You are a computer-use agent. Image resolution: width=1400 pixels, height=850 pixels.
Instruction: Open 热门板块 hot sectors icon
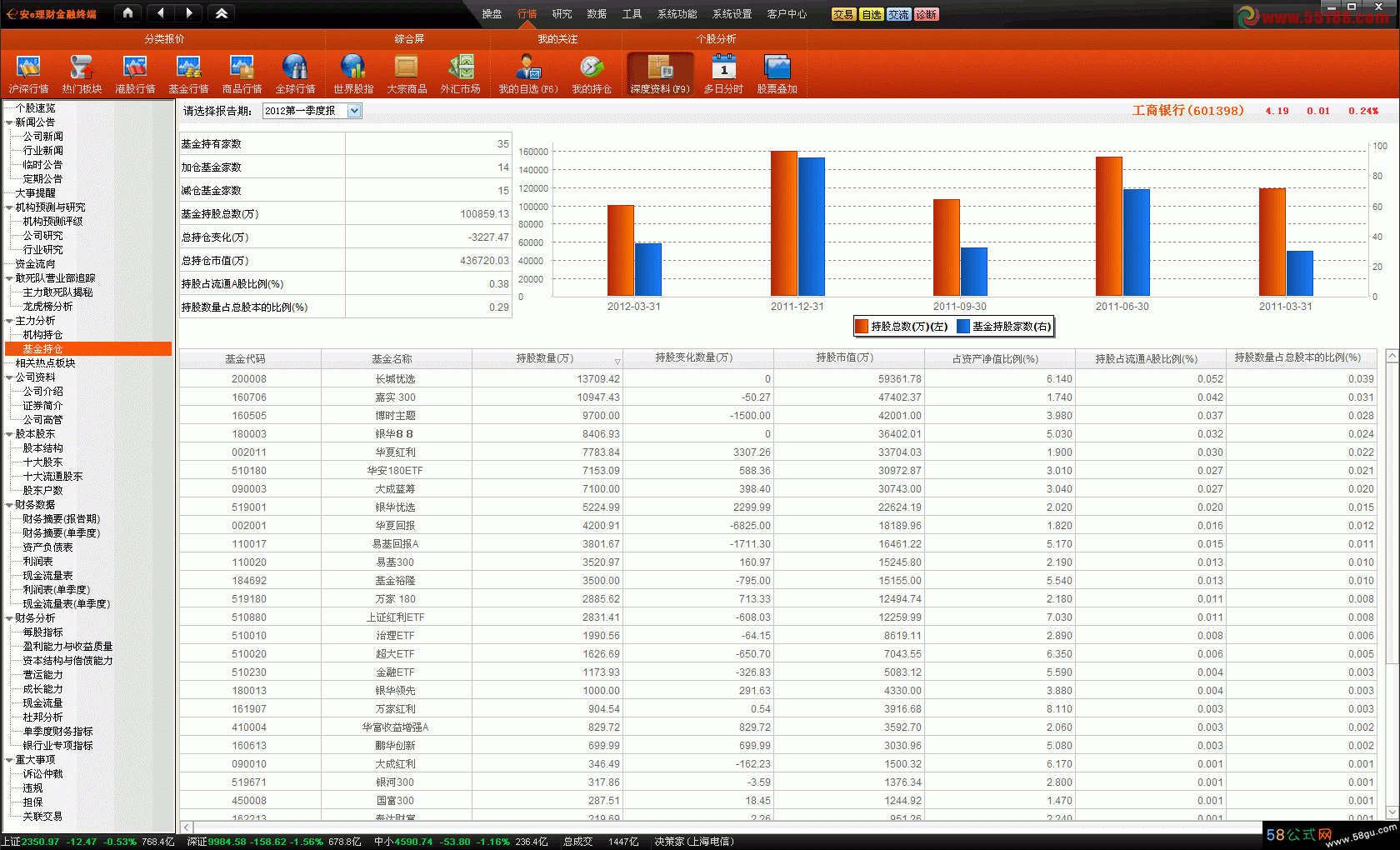pos(82,73)
